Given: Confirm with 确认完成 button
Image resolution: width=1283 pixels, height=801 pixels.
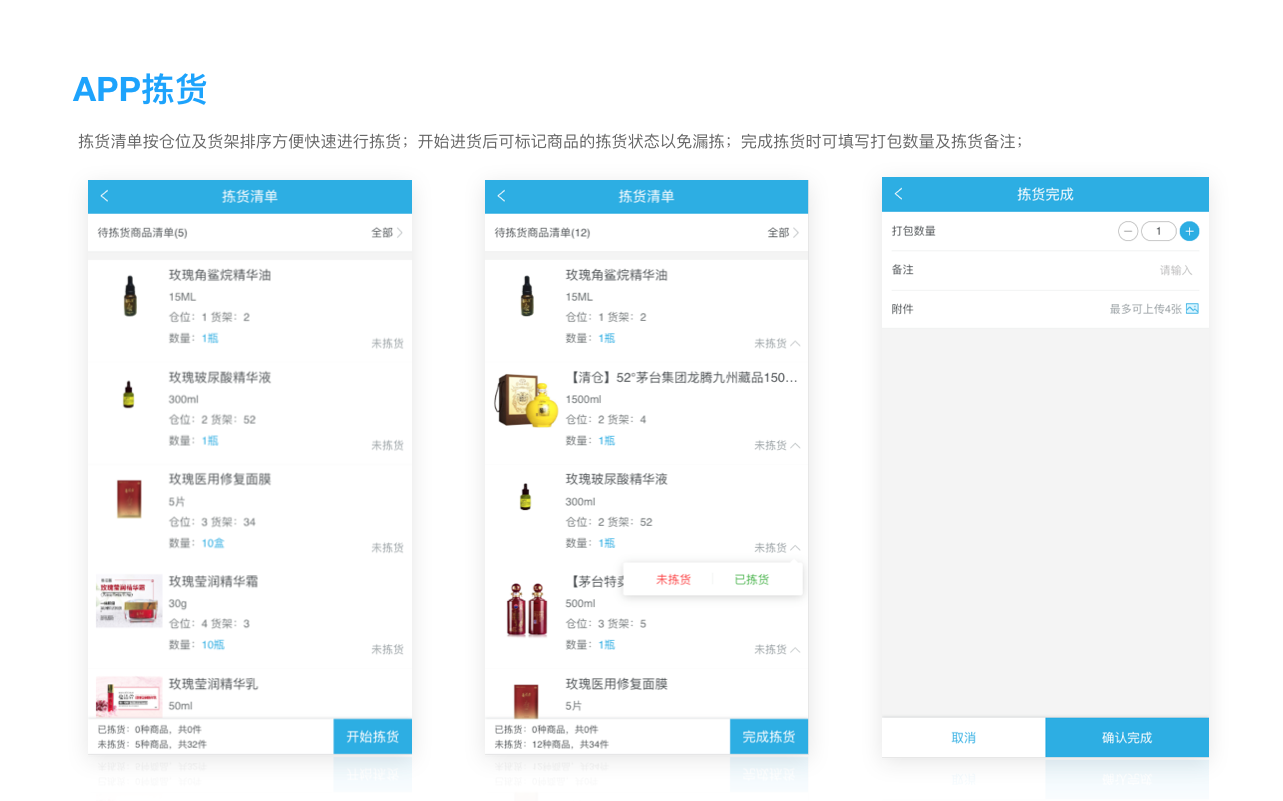Looking at the screenshot, I should 1127,738.
